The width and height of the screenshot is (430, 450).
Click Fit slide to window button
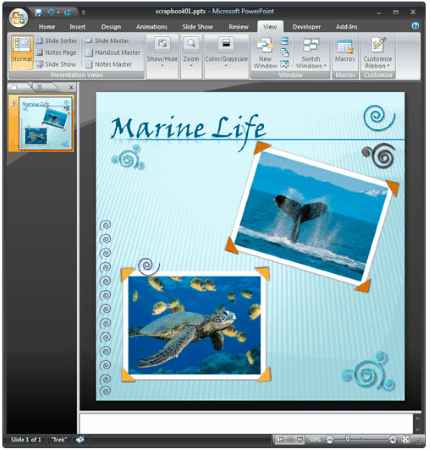click(x=405, y=439)
